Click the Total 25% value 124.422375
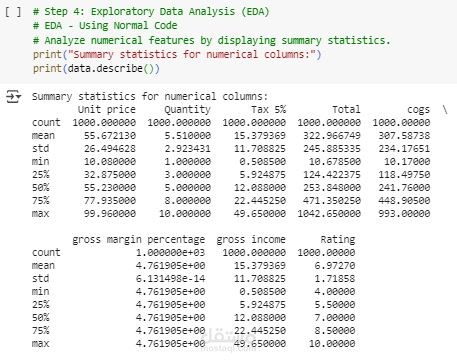457x360 pixels. [x=332, y=175]
